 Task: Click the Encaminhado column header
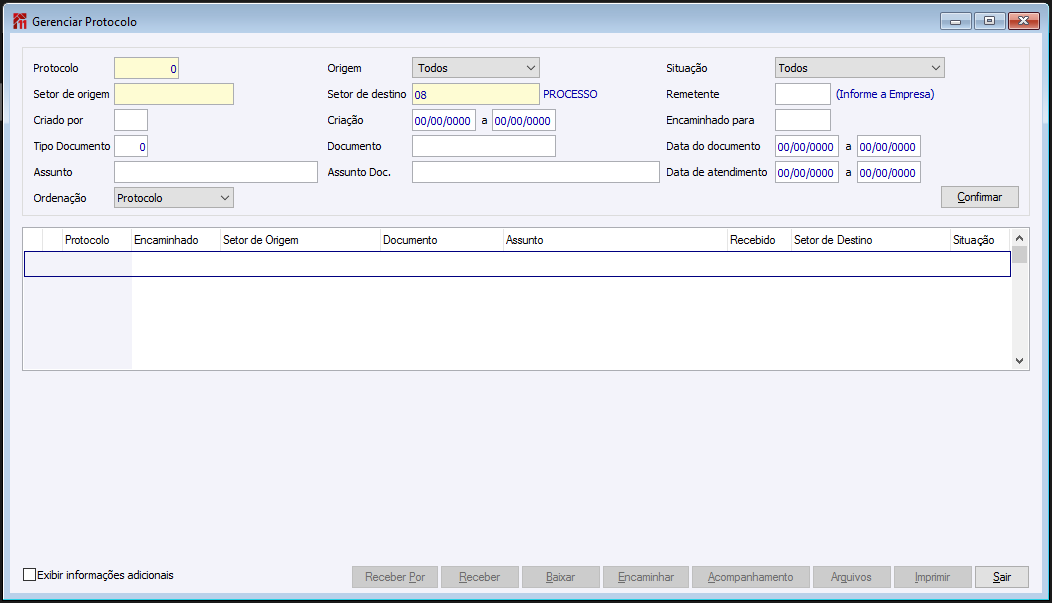pos(176,240)
